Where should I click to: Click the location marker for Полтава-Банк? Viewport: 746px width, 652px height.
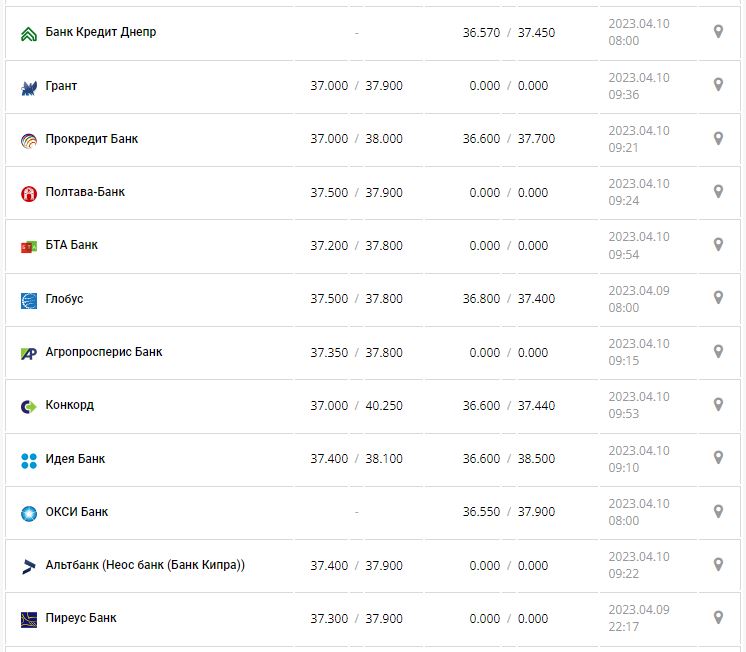[x=718, y=191]
